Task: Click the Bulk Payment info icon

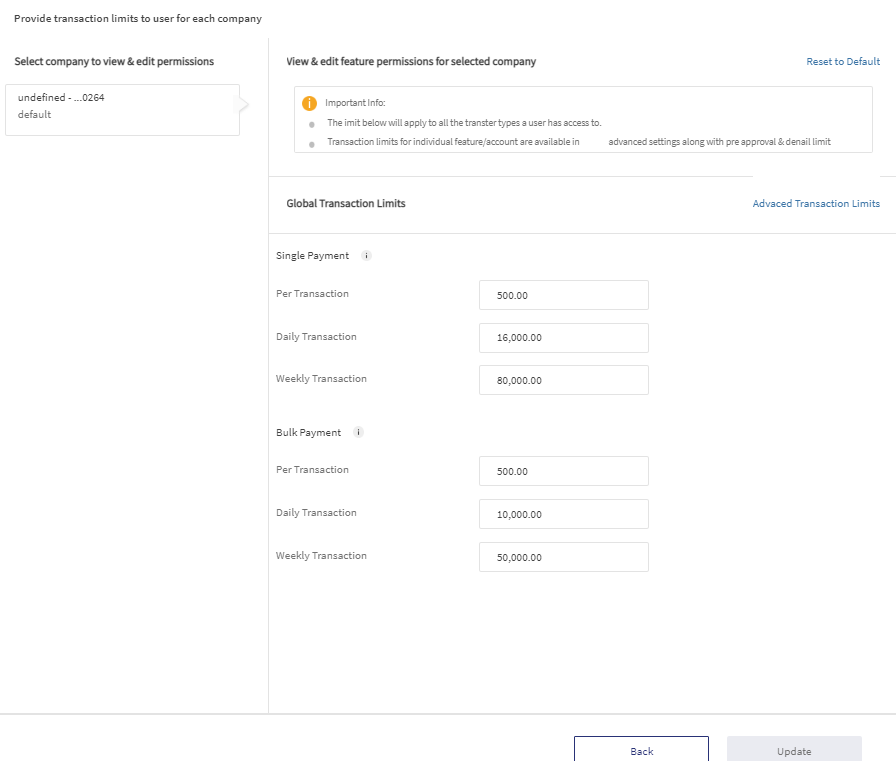Action: click(x=358, y=432)
